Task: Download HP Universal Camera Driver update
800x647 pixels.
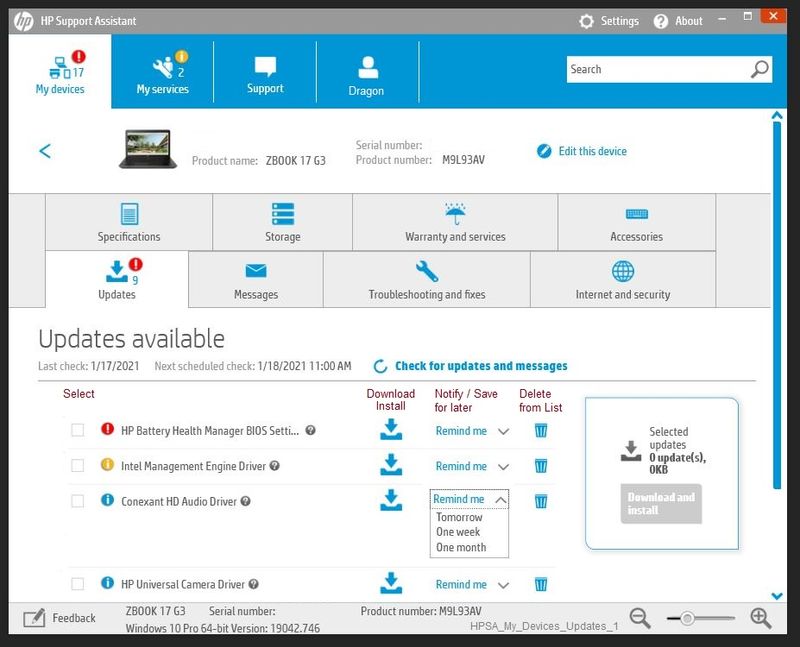Action: [x=391, y=583]
